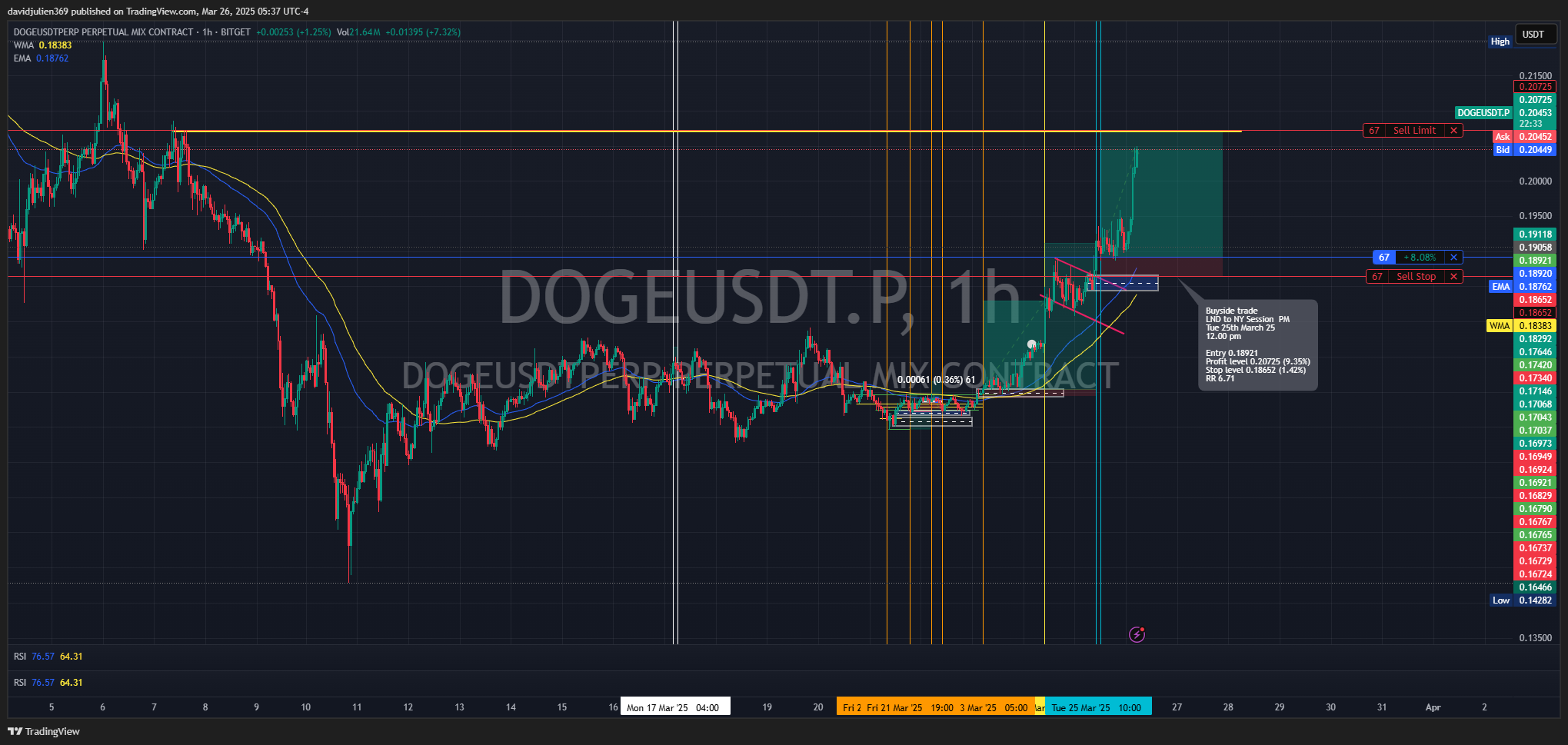Click the 0.19500 price scale value

pyautogui.click(x=1535, y=216)
